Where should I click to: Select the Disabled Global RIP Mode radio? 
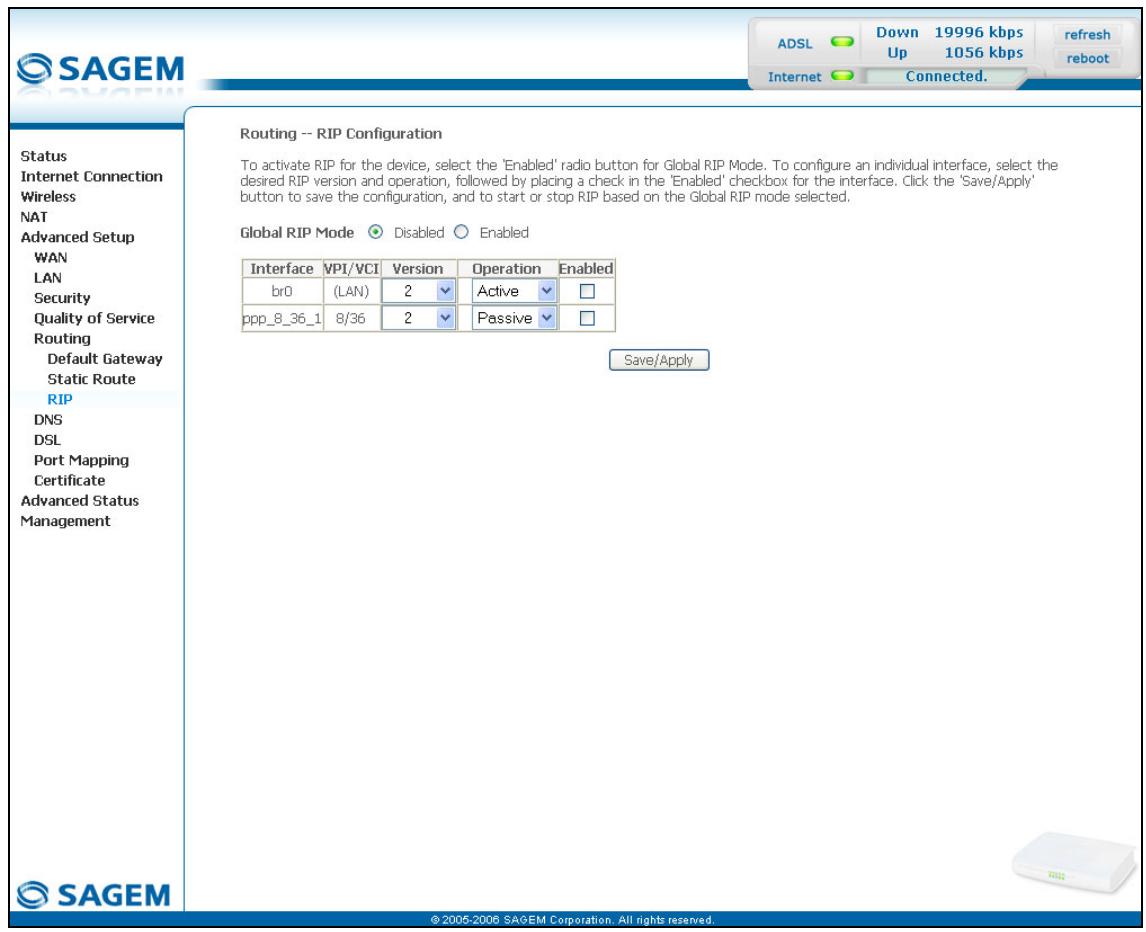[376, 232]
